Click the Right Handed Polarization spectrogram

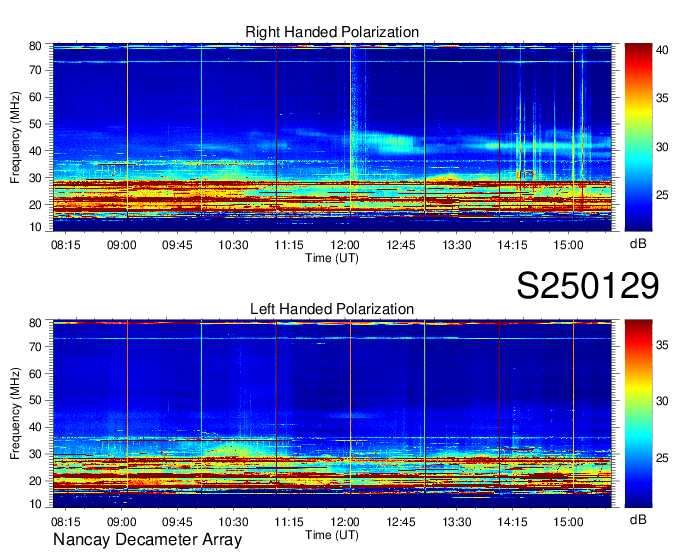pyautogui.click(x=332, y=137)
